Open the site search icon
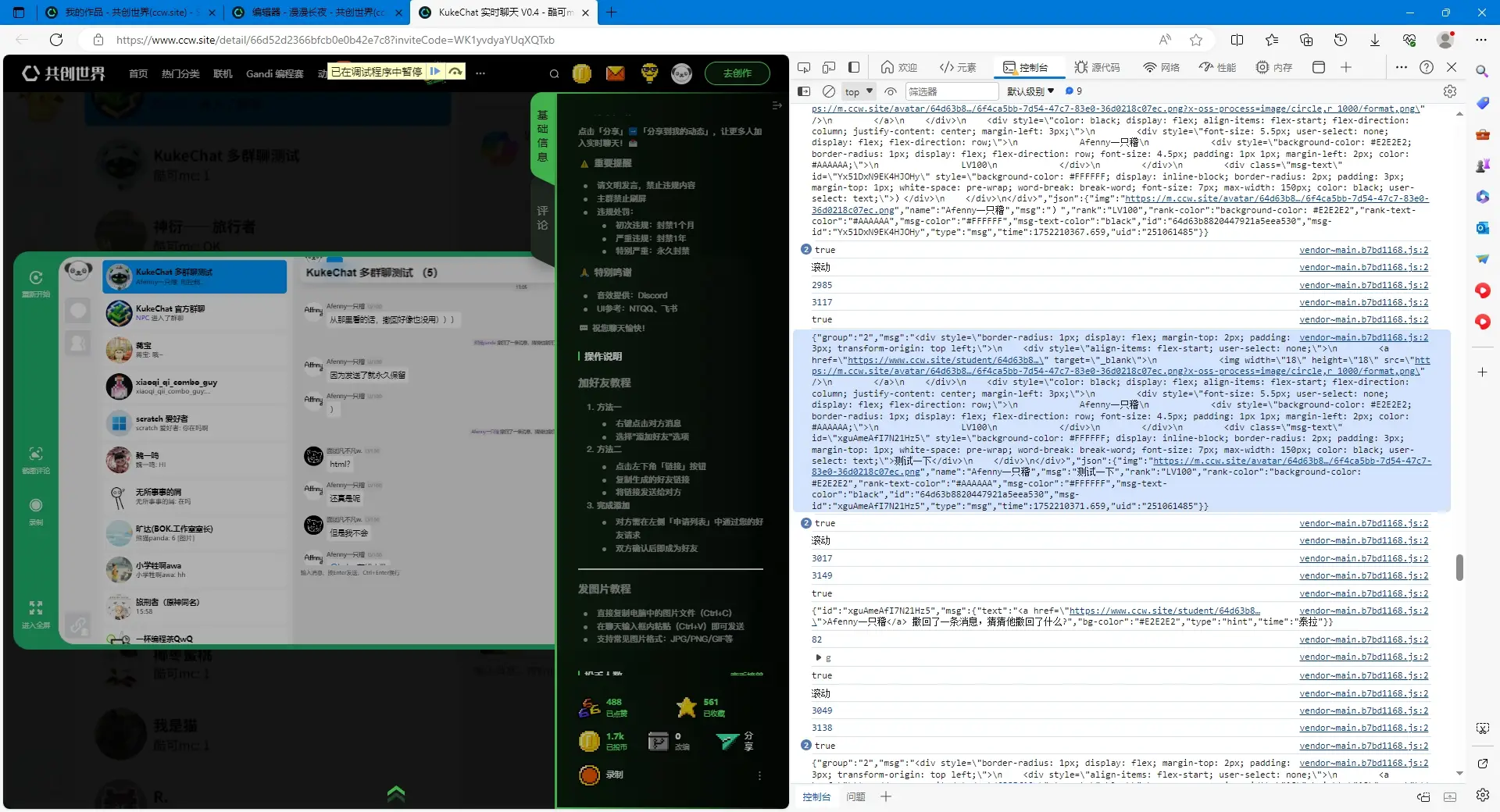Viewport: 1500px width, 812px height. 554,74
